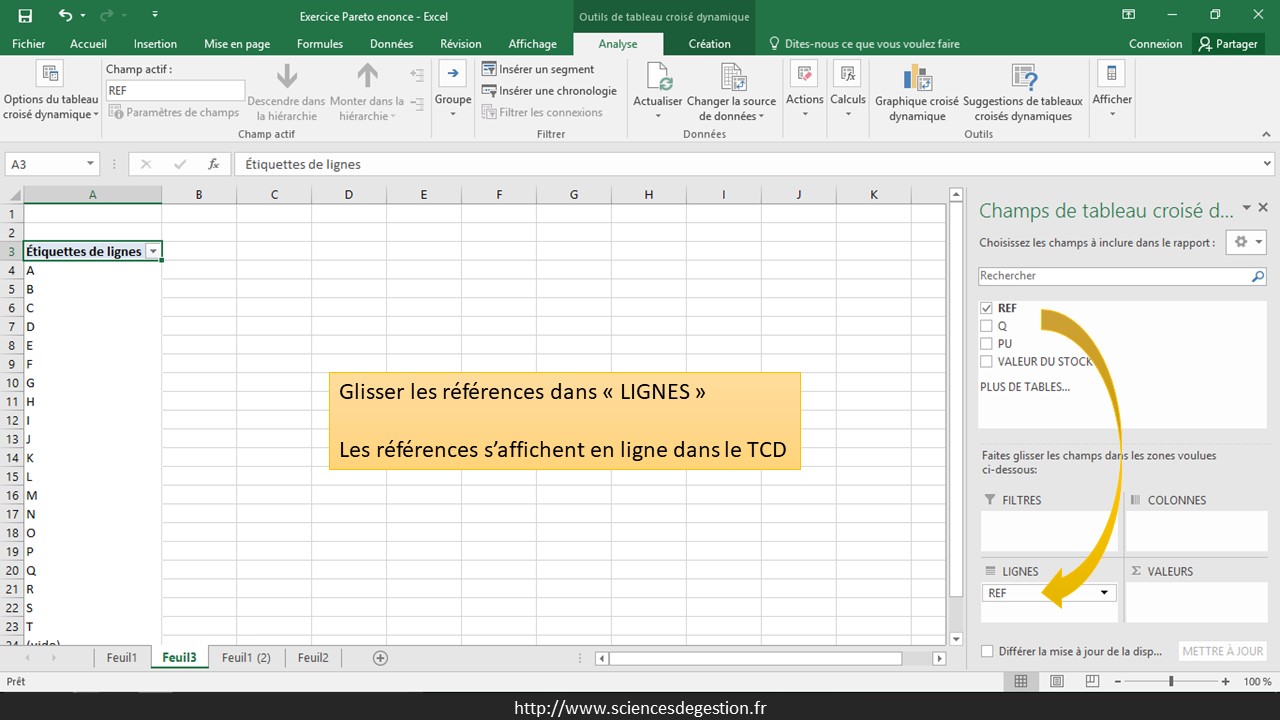Click the Changer la source de données icon

coord(733,77)
